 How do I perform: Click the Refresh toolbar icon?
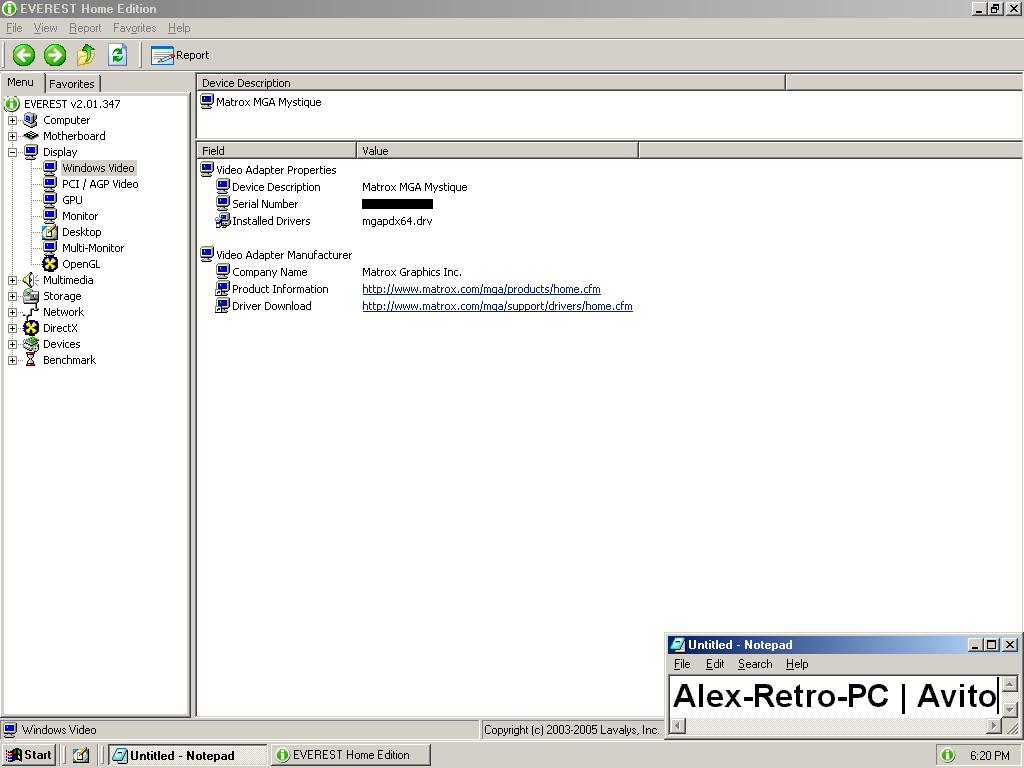(117, 55)
